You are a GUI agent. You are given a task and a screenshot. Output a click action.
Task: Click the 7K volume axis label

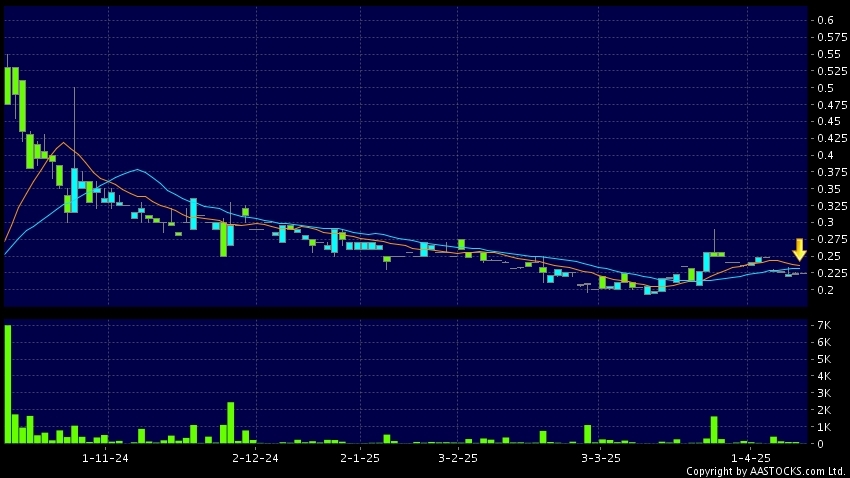point(824,325)
